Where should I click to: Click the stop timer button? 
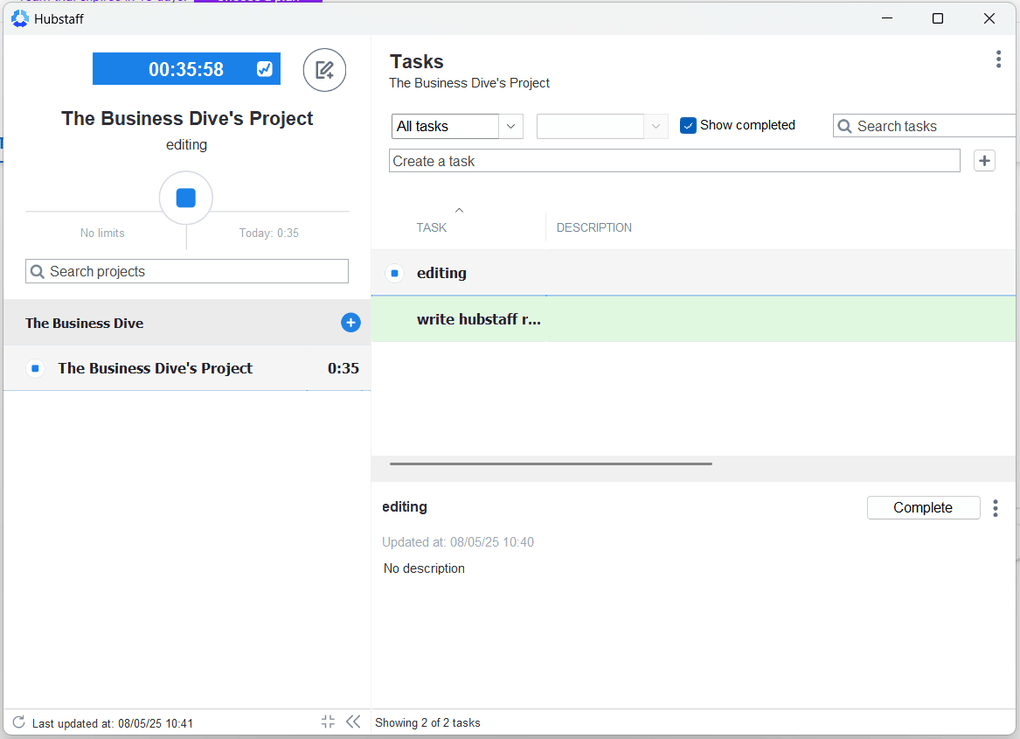(186, 197)
